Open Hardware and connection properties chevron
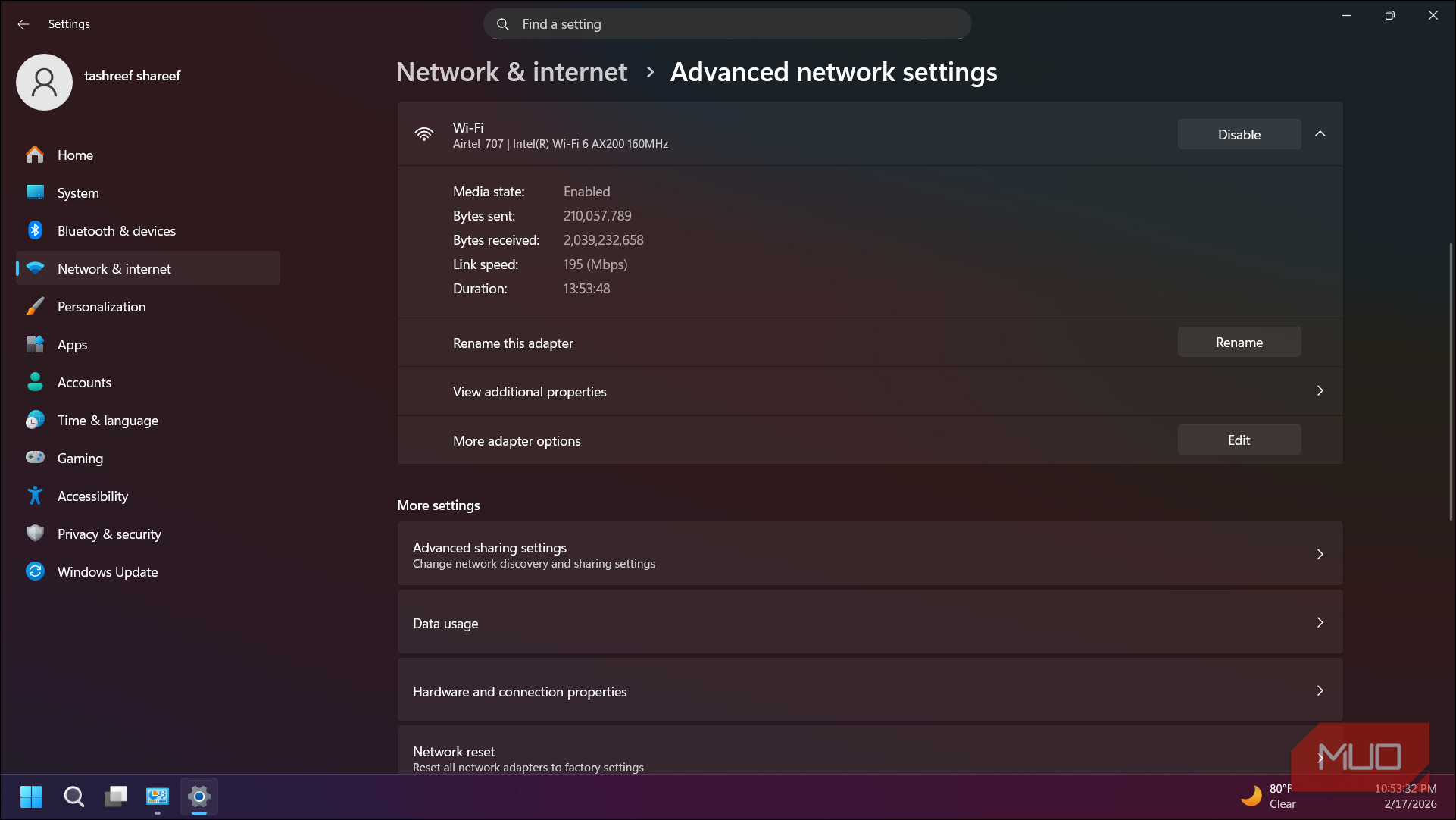 tap(1320, 691)
